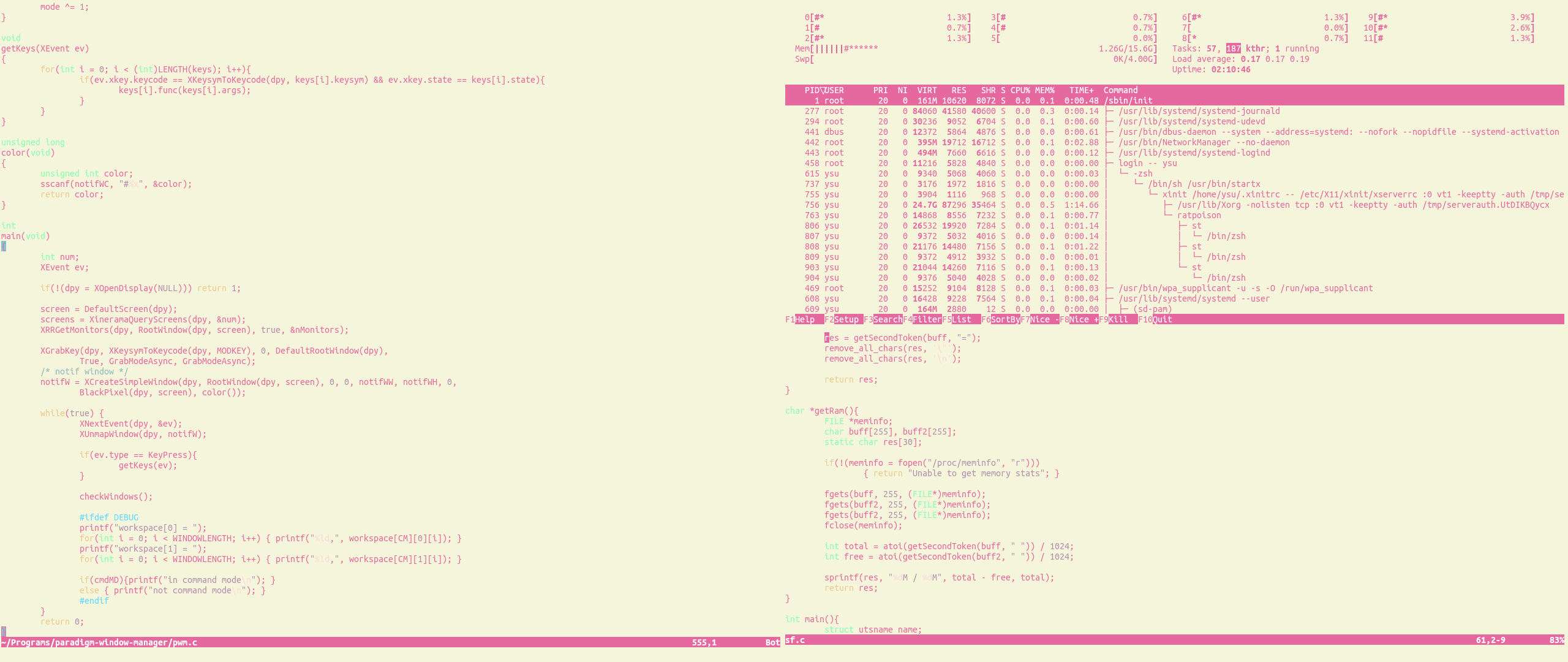
Task: Select the 'login -- ysu' process row
Action: pyautogui.click(x=1174, y=163)
